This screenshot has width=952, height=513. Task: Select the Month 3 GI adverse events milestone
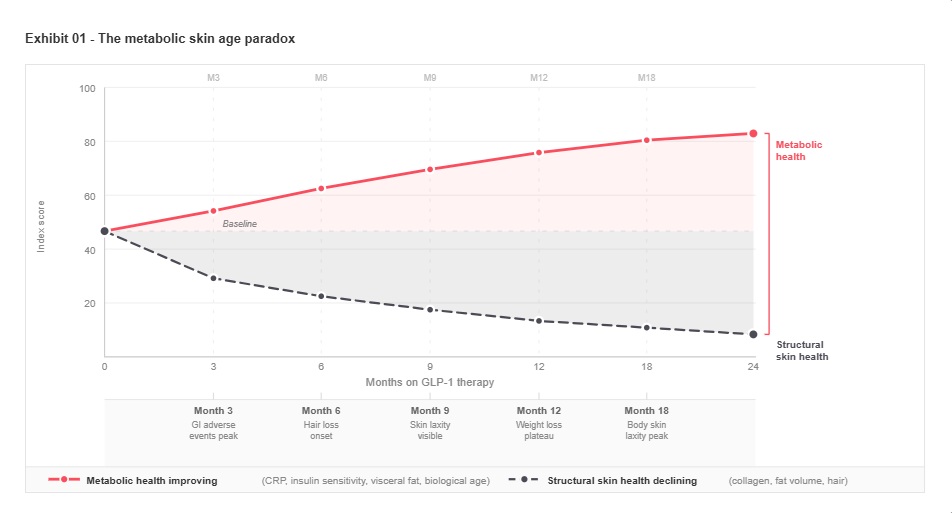pyautogui.click(x=213, y=423)
